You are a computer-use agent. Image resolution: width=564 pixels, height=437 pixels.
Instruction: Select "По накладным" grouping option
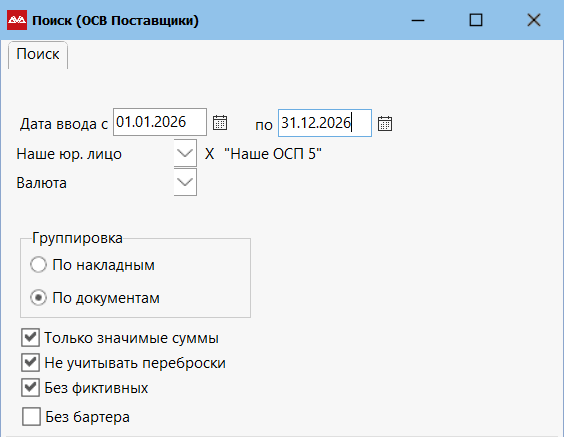pyautogui.click(x=38, y=265)
